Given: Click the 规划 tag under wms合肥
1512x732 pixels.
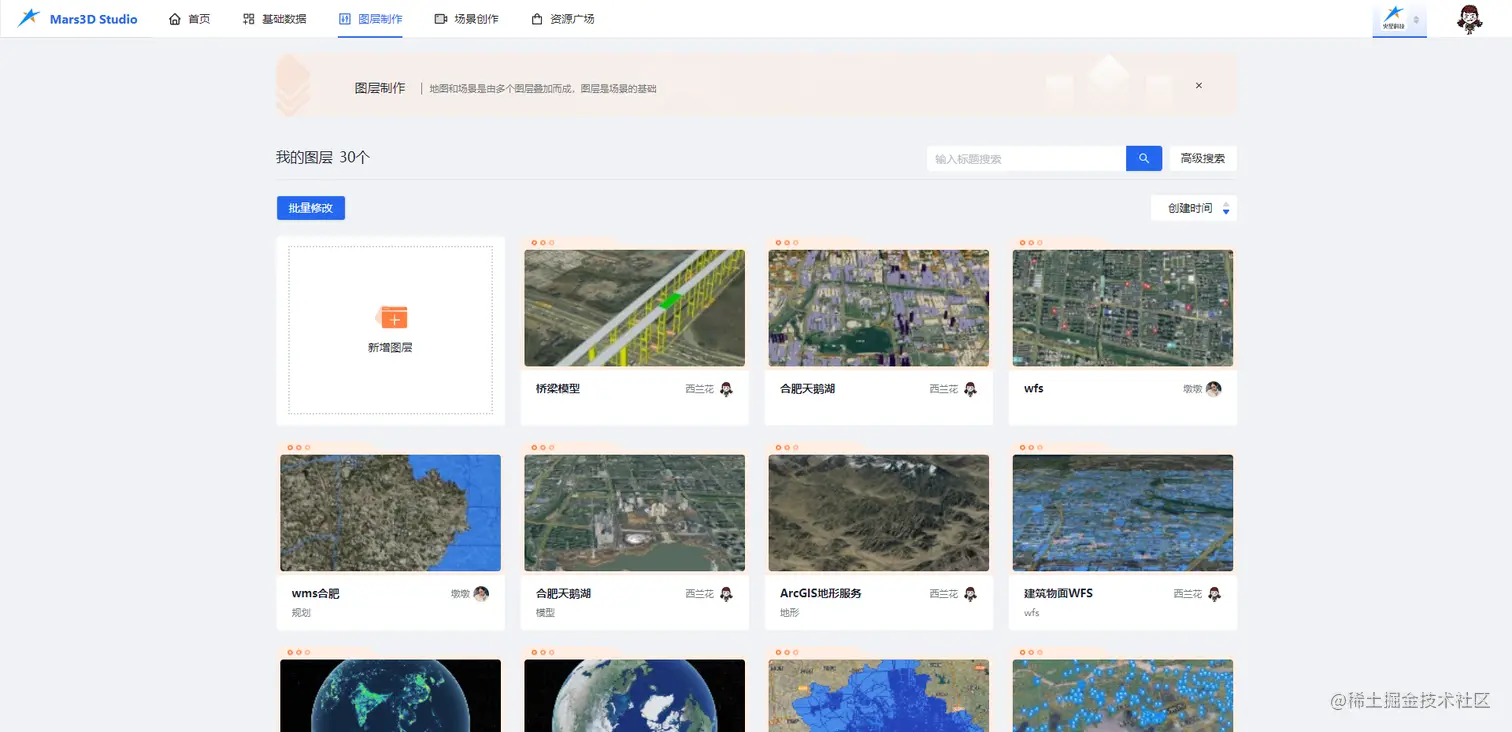Looking at the screenshot, I should pyautogui.click(x=301, y=612).
